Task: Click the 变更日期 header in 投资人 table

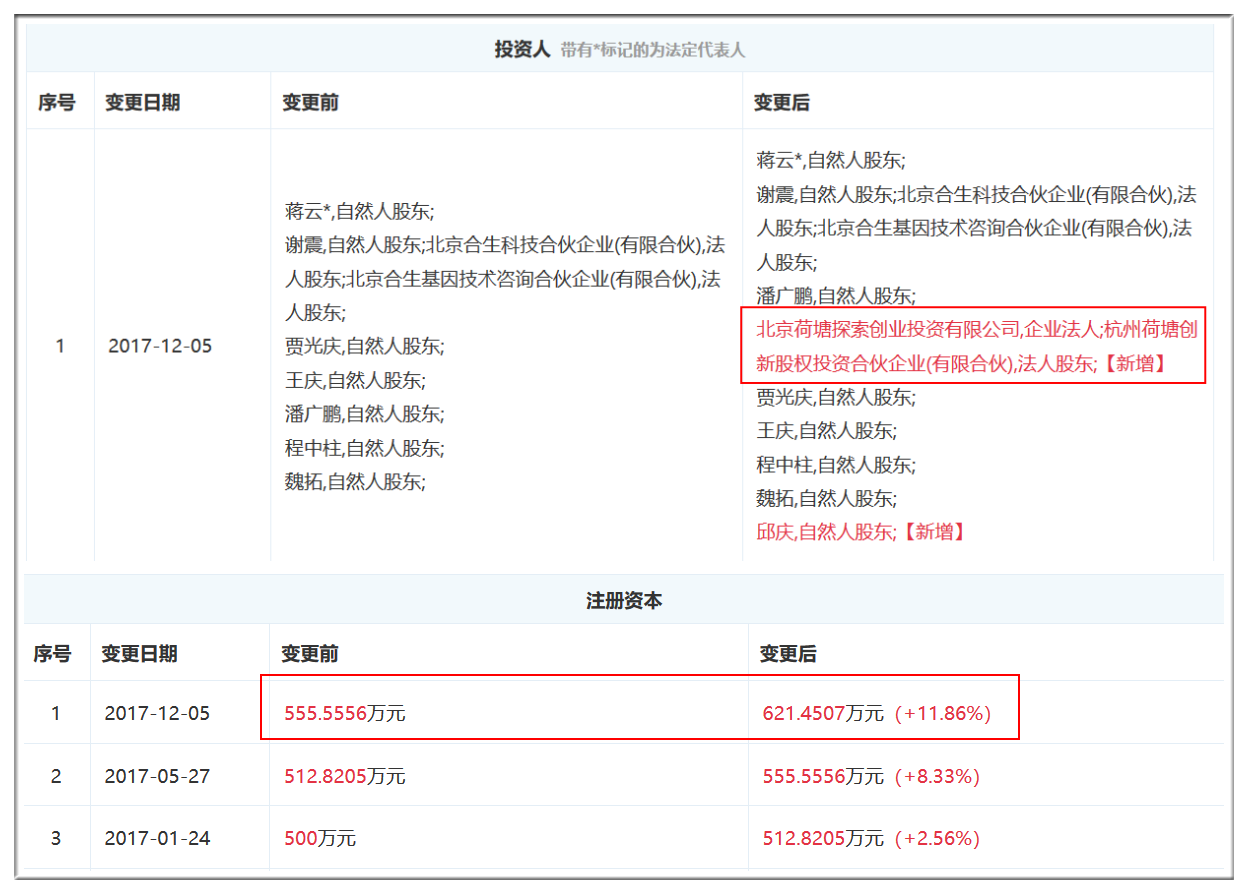Action: pyautogui.click(x=142, y=102)
